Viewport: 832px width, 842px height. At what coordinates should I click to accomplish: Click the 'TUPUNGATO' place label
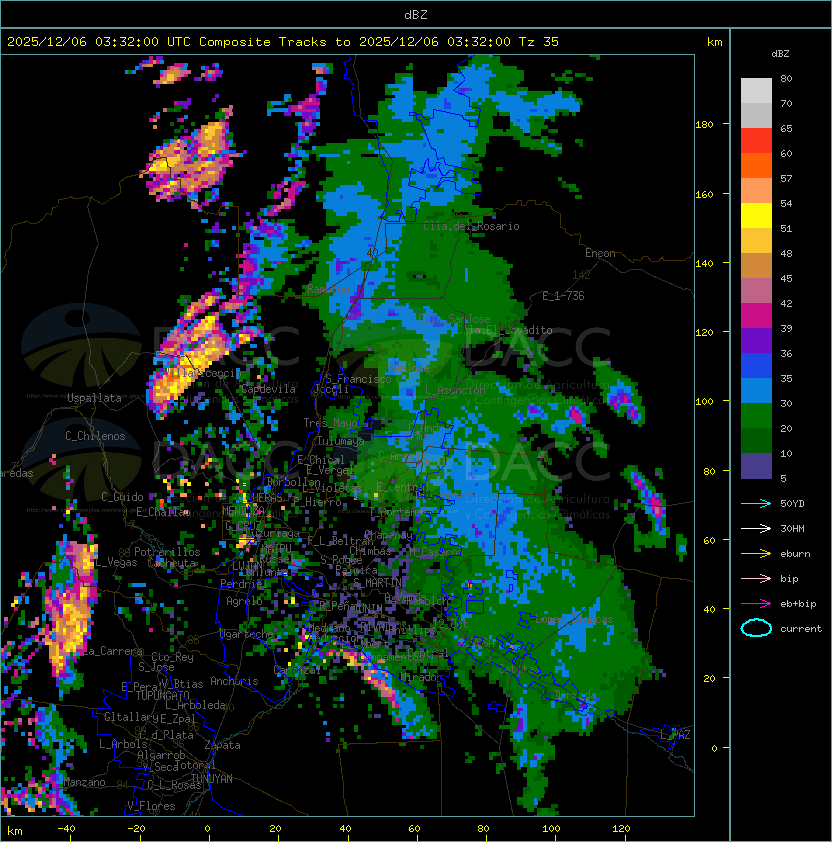pyautogui.click(x=162, y=695)
